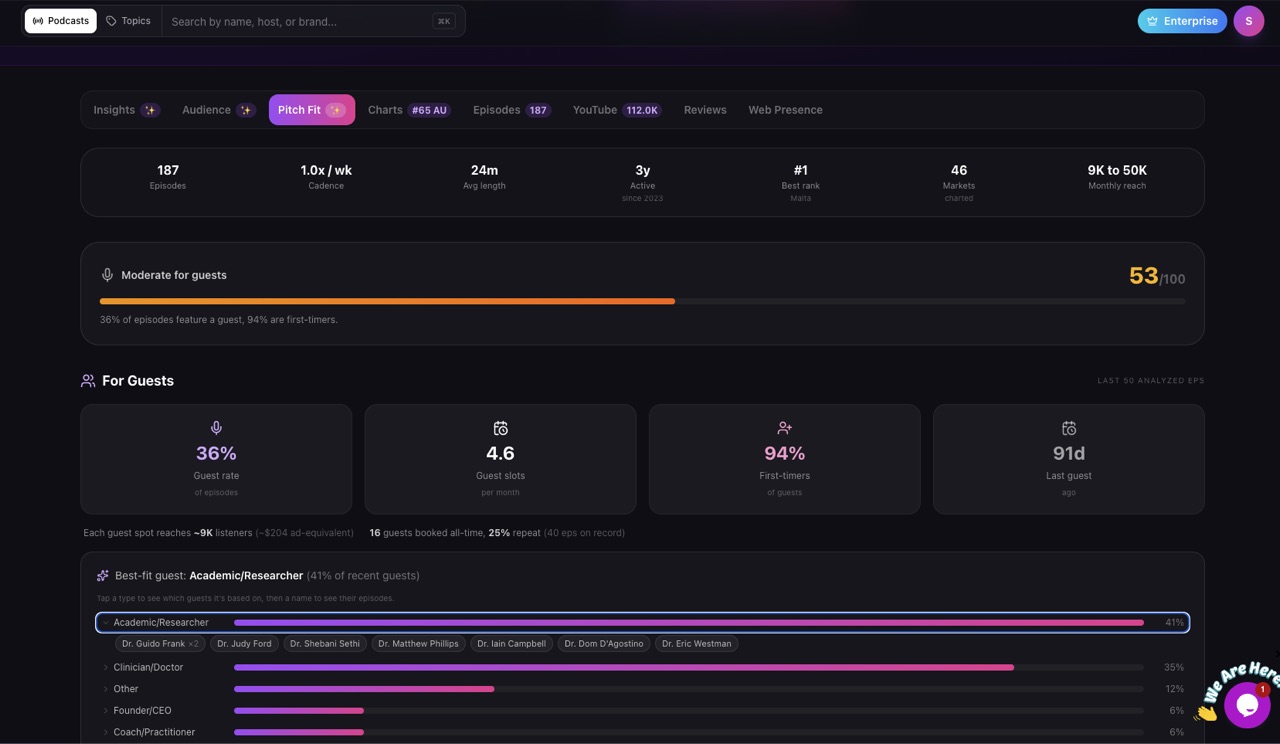Click the Topics tag icon
The image size is (1280, 744).
pos(111,21)
